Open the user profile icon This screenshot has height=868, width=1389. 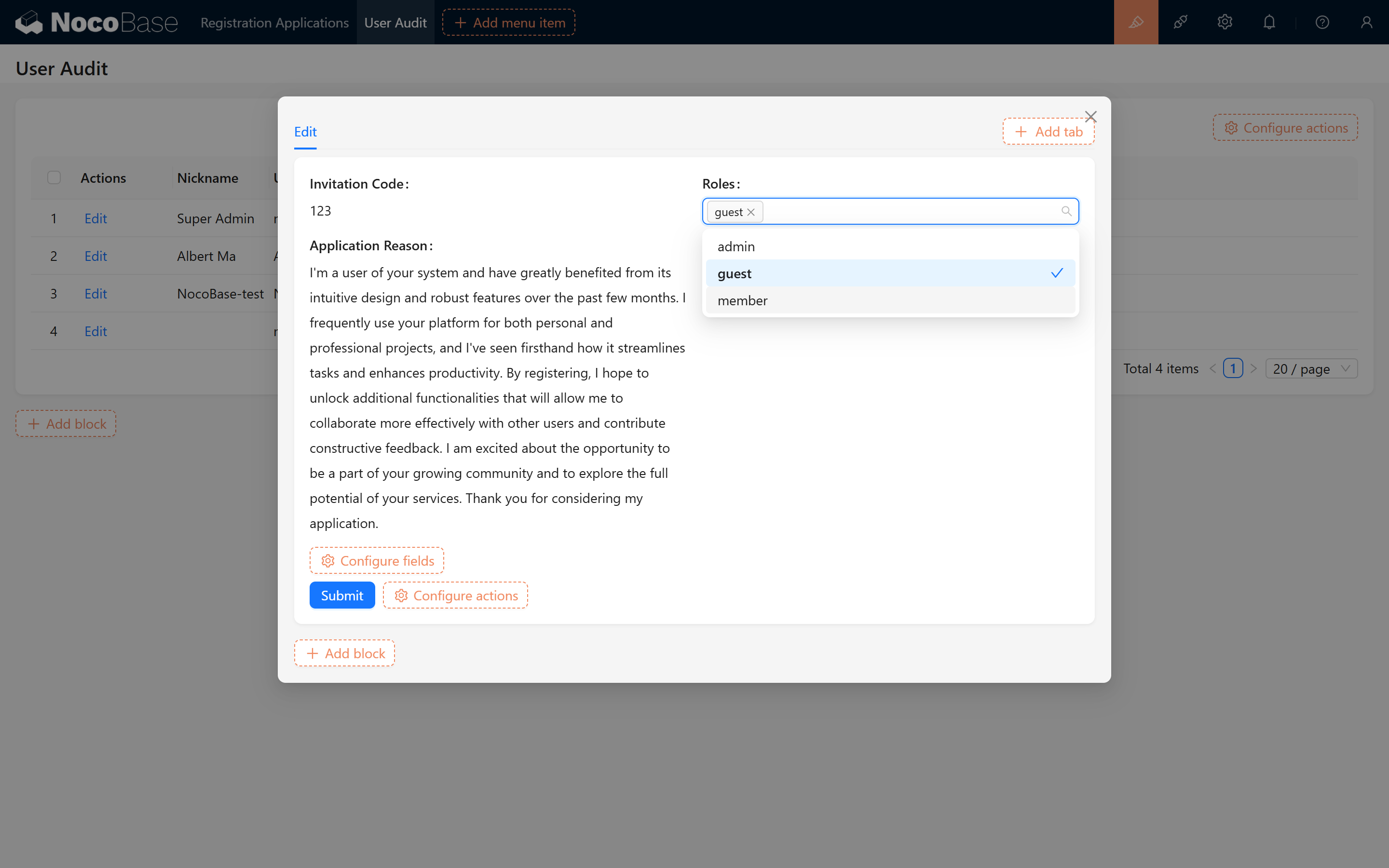(x=1366, y=22)
